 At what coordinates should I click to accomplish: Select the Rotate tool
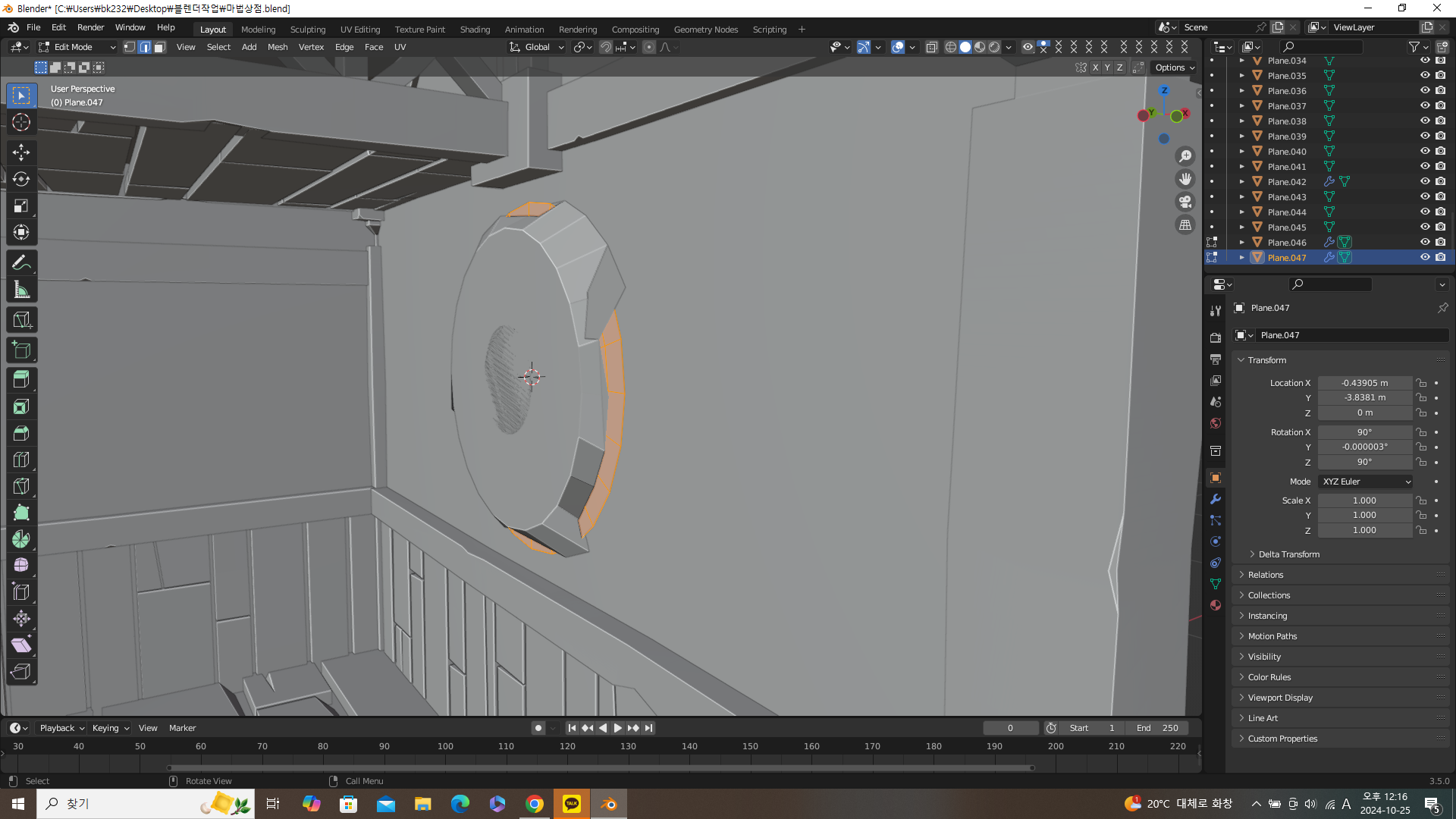(x=21, y=179)
